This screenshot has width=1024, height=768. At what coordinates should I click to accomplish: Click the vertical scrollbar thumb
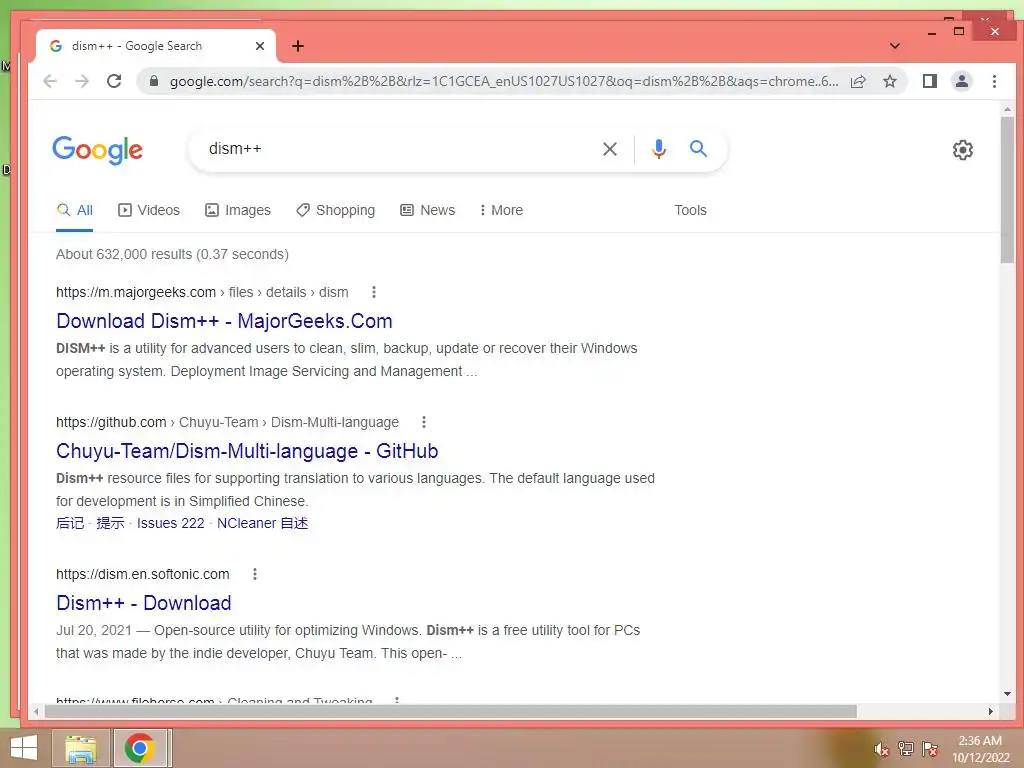coord(1006,189)
